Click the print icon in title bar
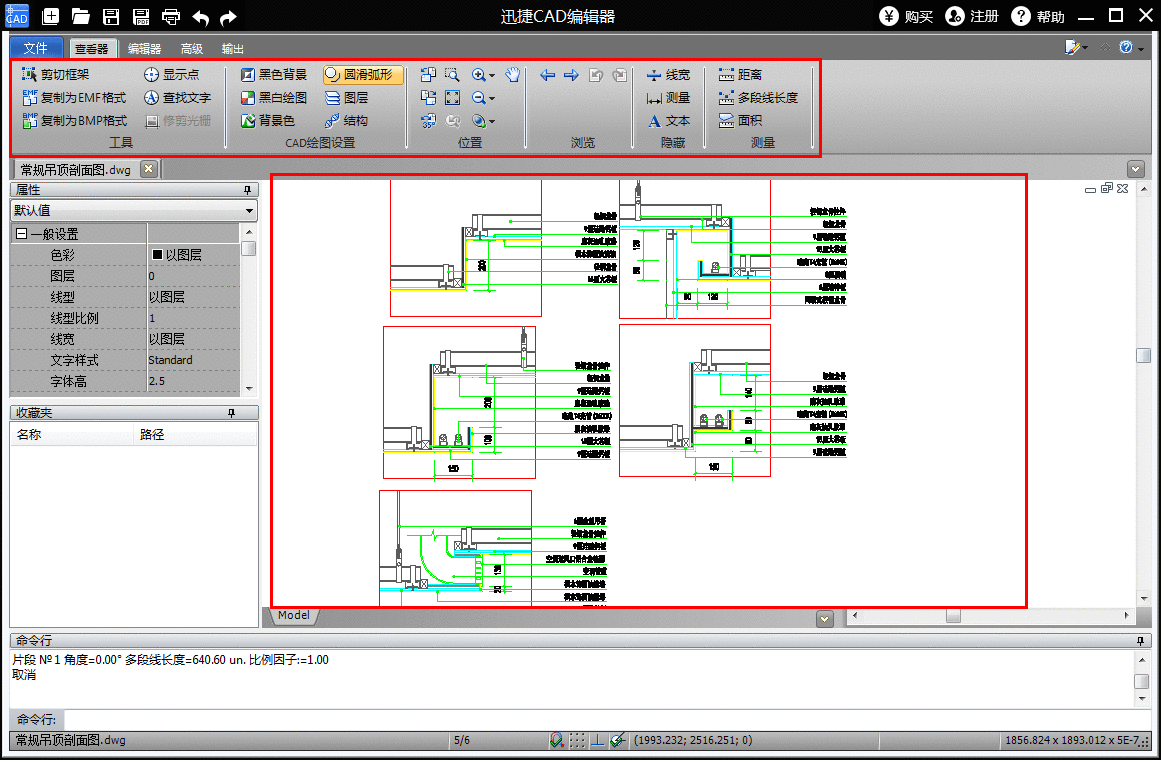Viewport: 1161px width, 760px height. tap(171, 16)
